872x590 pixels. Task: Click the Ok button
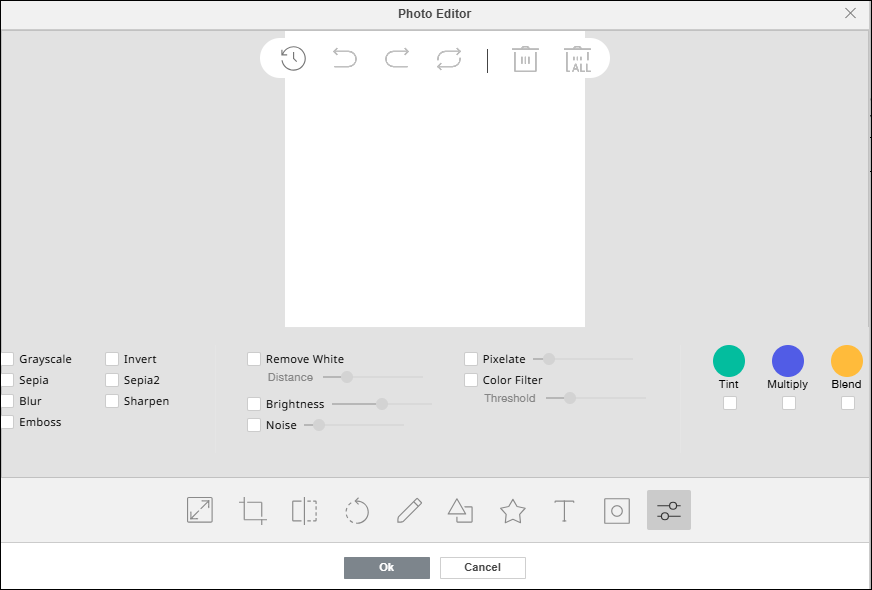(387, 568)
